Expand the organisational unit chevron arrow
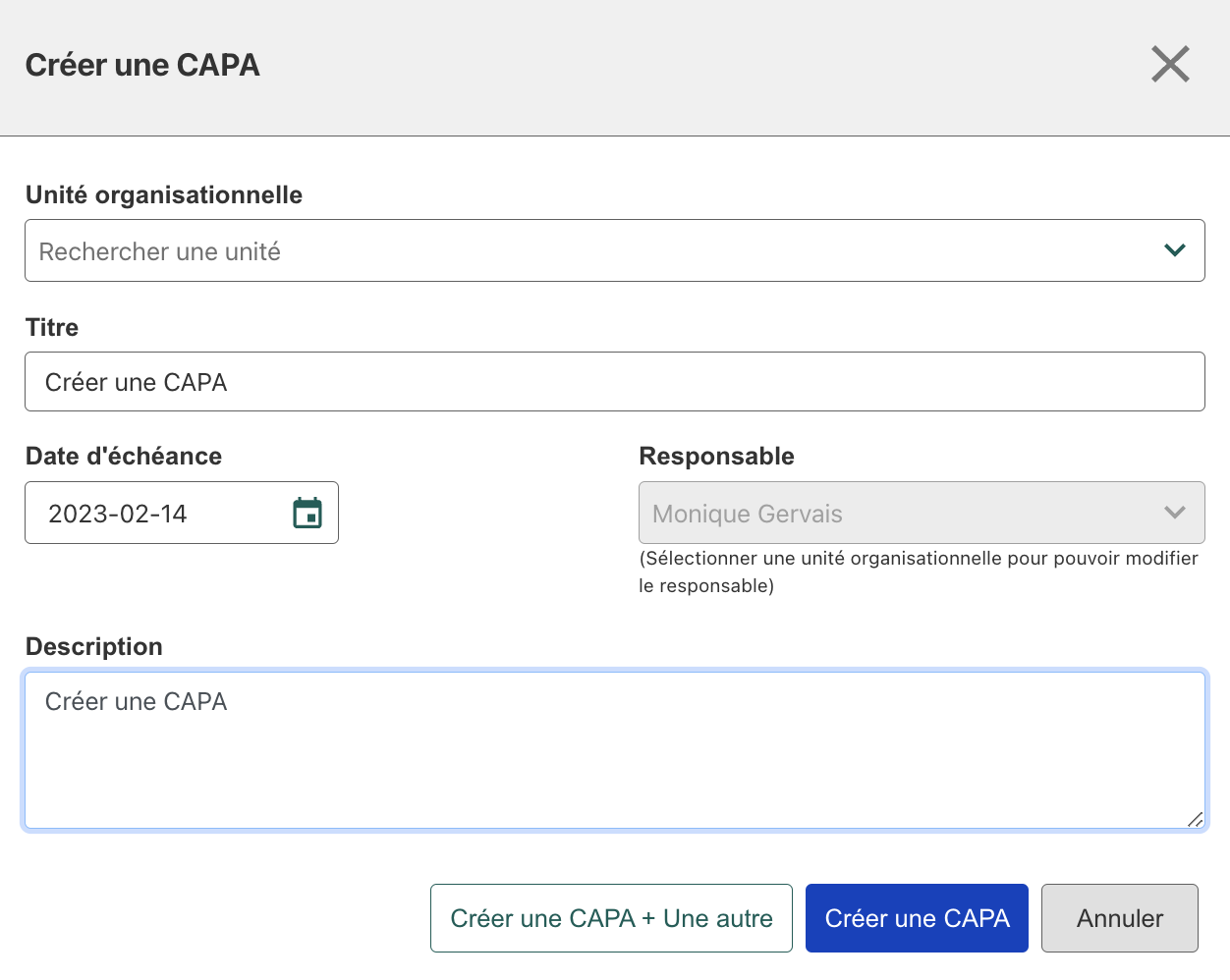This screenshot has width=1230, height=980. click(x=1174, y=250)
